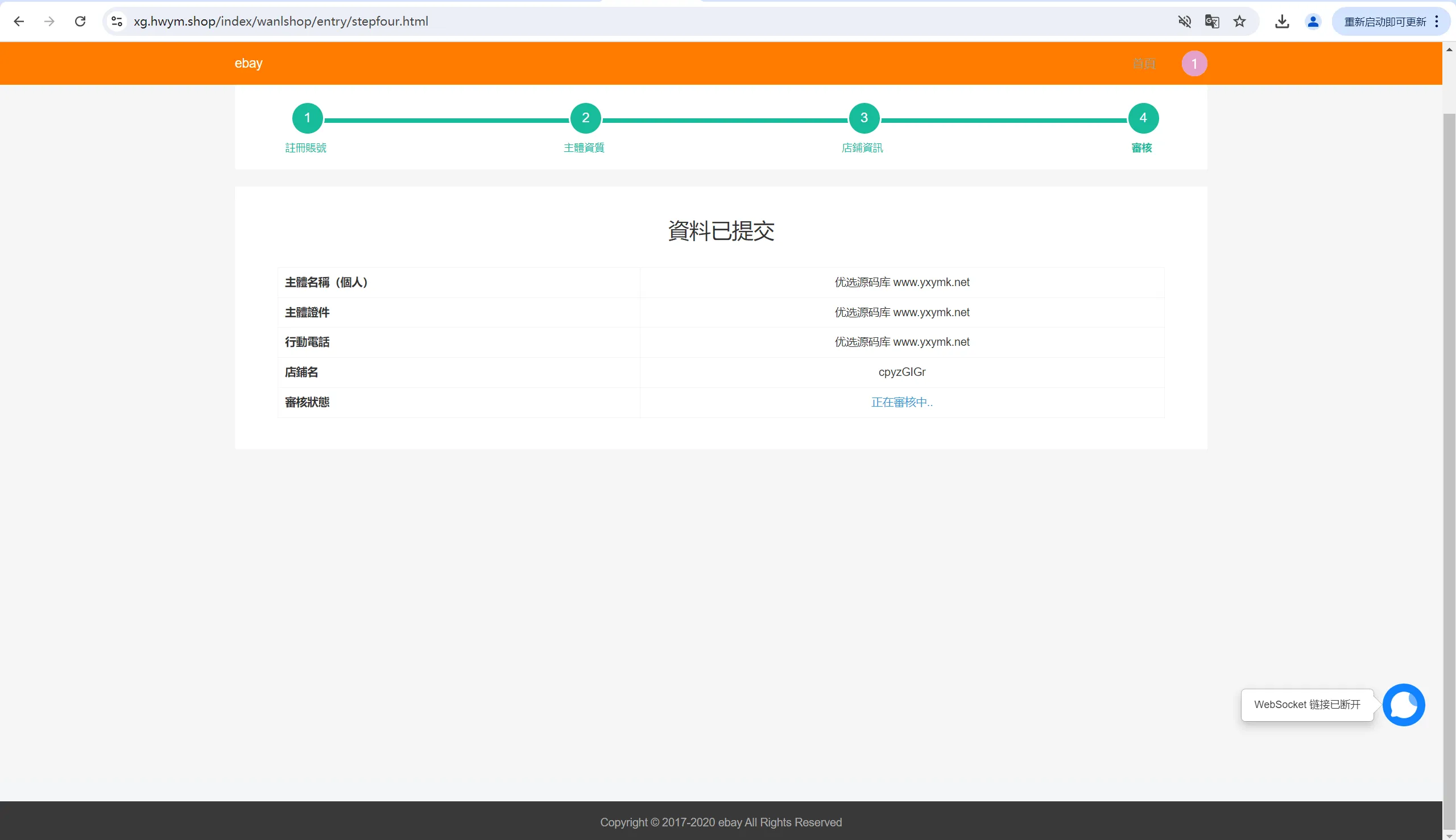
Task: Click the blue reviewing status text
Action: pyautogui.click(x=901, y=402)
